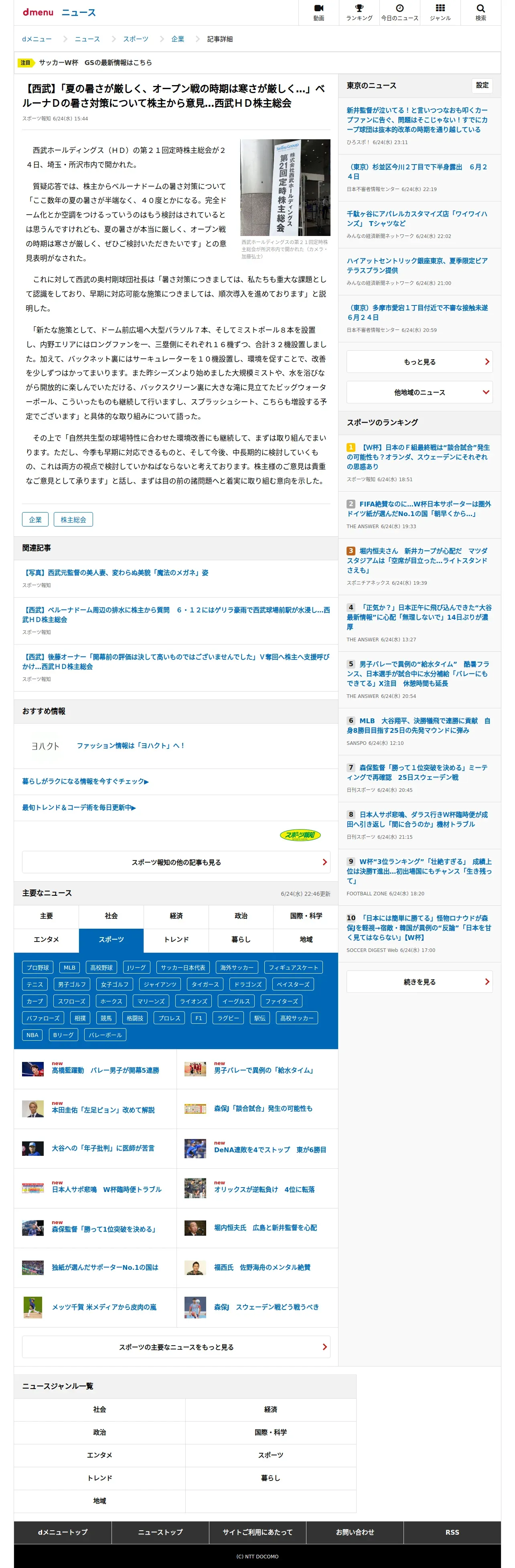Click the 企業 article tag

point(35,519)
